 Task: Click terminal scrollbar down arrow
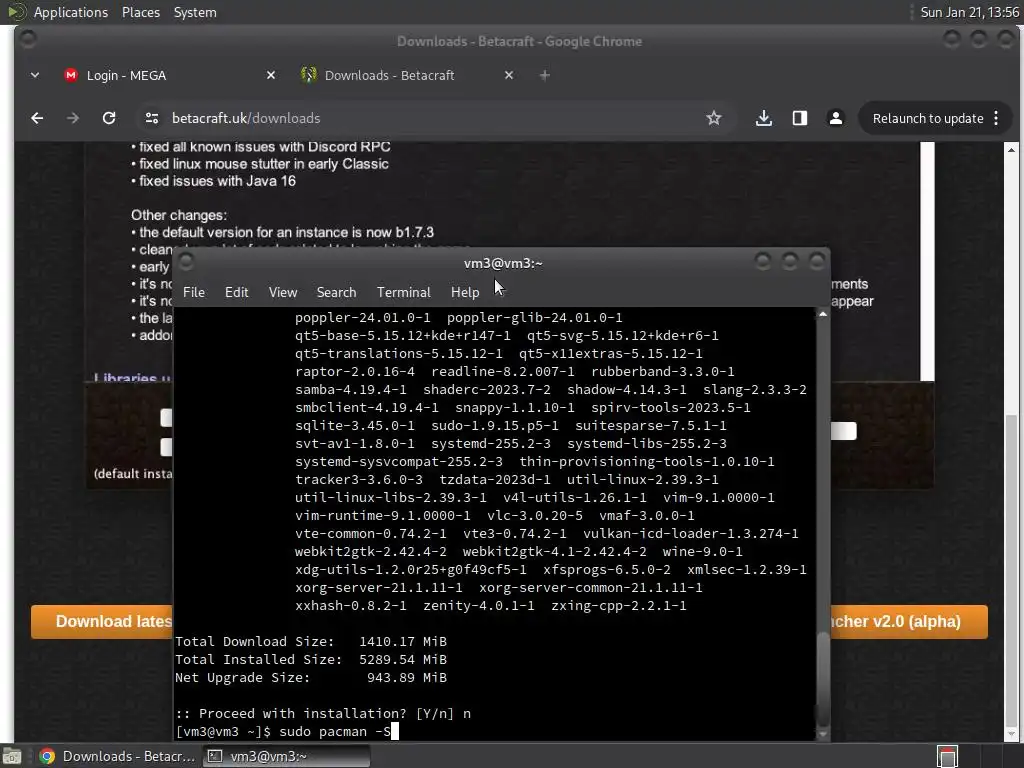tap(823, 733)
